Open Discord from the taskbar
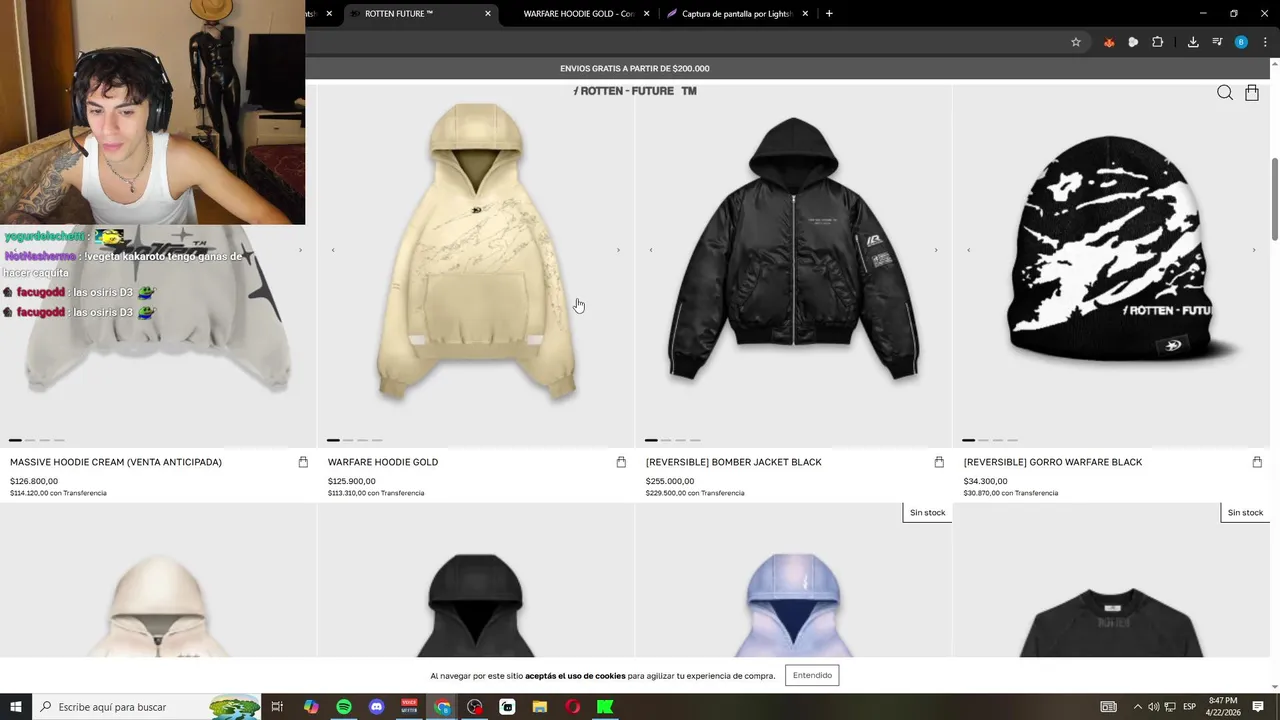 pos(377,707)
